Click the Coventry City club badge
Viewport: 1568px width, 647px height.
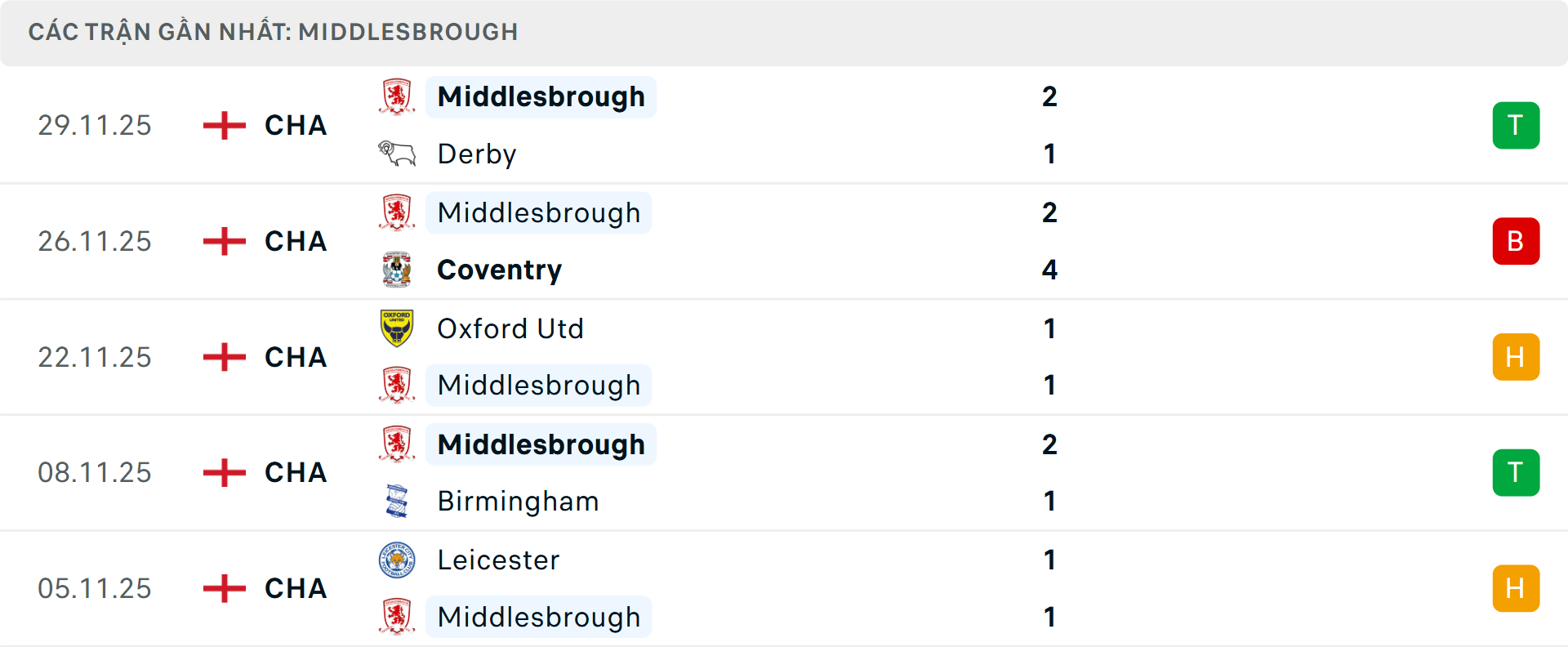tap(398, 269)
